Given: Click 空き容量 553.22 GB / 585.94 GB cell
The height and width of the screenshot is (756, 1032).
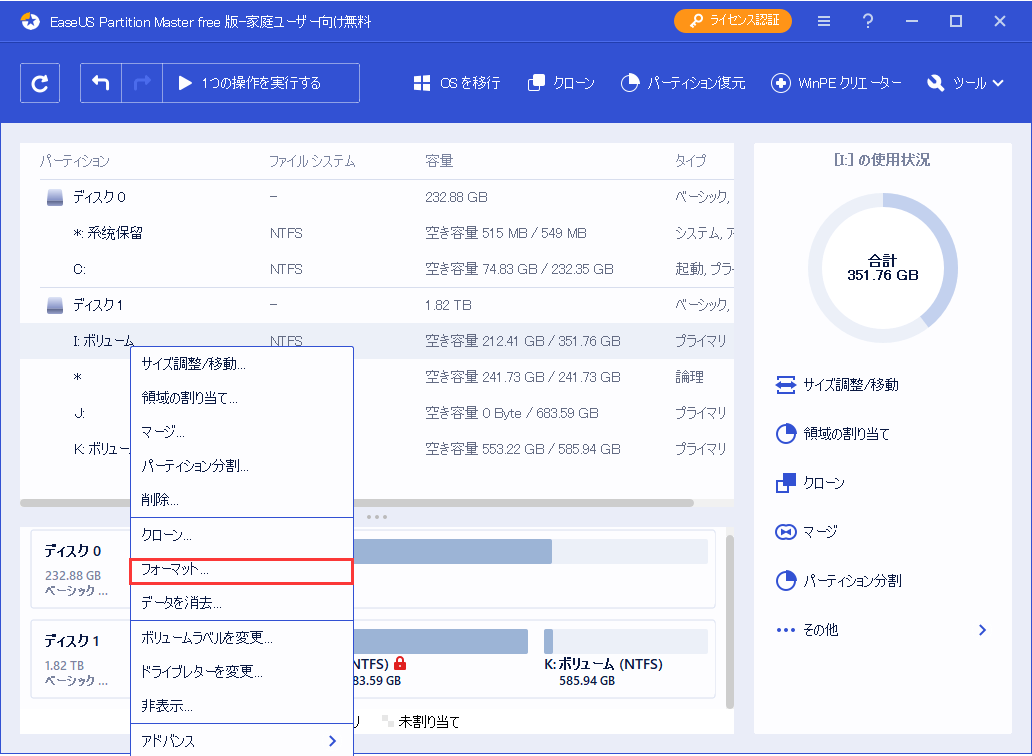Looking at the screenshot, I should (523, 449).
